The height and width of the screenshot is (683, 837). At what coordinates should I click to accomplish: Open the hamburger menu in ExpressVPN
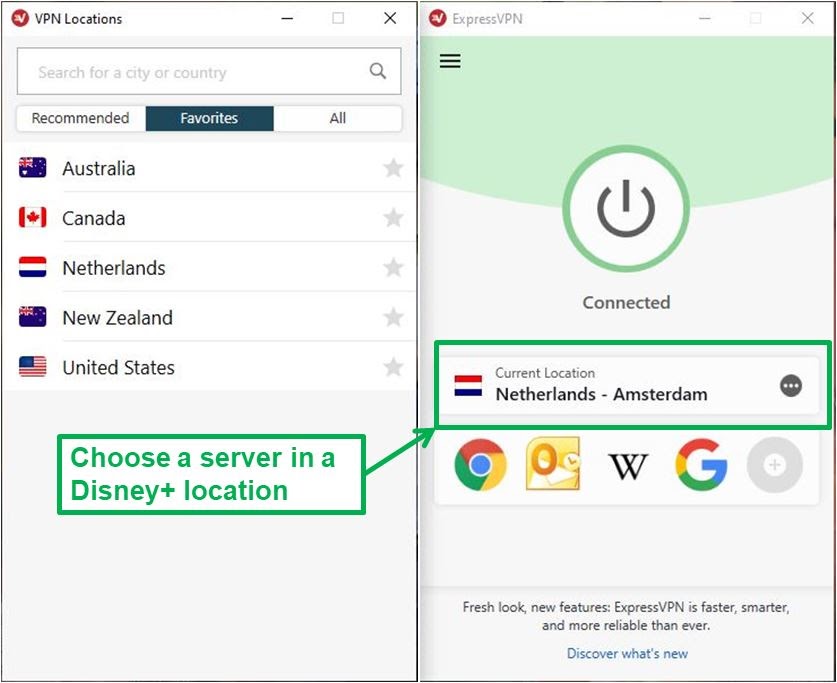point(450,61)
